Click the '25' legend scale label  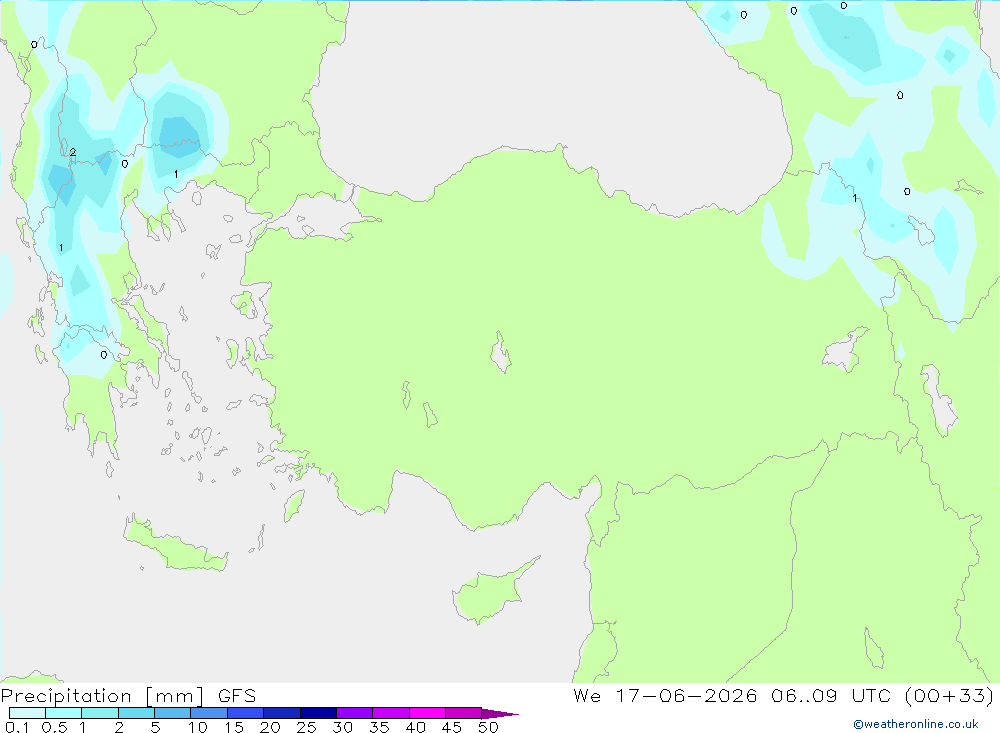click(x=306, y=727)
